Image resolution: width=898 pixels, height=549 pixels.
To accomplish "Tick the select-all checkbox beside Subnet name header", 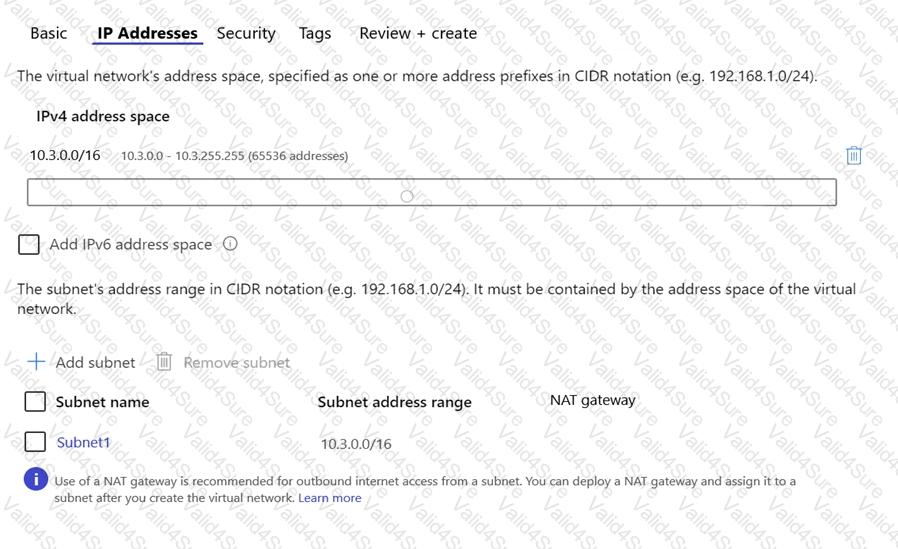I will (x=35, y=401).
